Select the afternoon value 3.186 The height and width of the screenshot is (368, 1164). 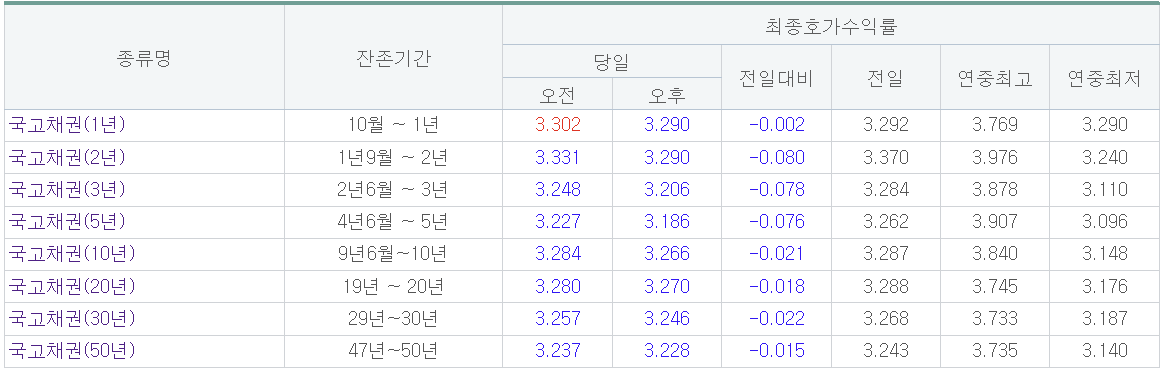(x=667, y=222)
